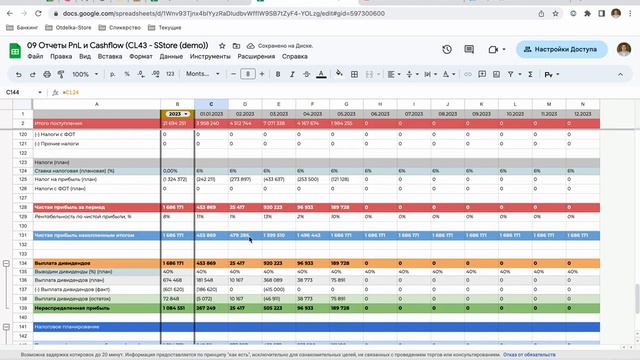The height and width of the screenshot is (360, 640).
Task: Open the Справка menu
Action: [295, 56]
